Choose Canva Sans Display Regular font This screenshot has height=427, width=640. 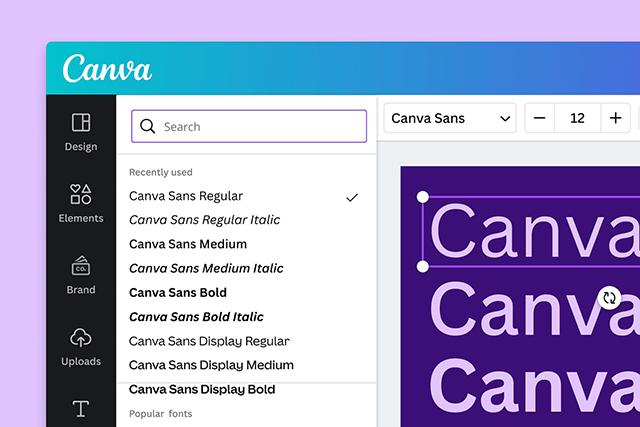coord(209,341)
